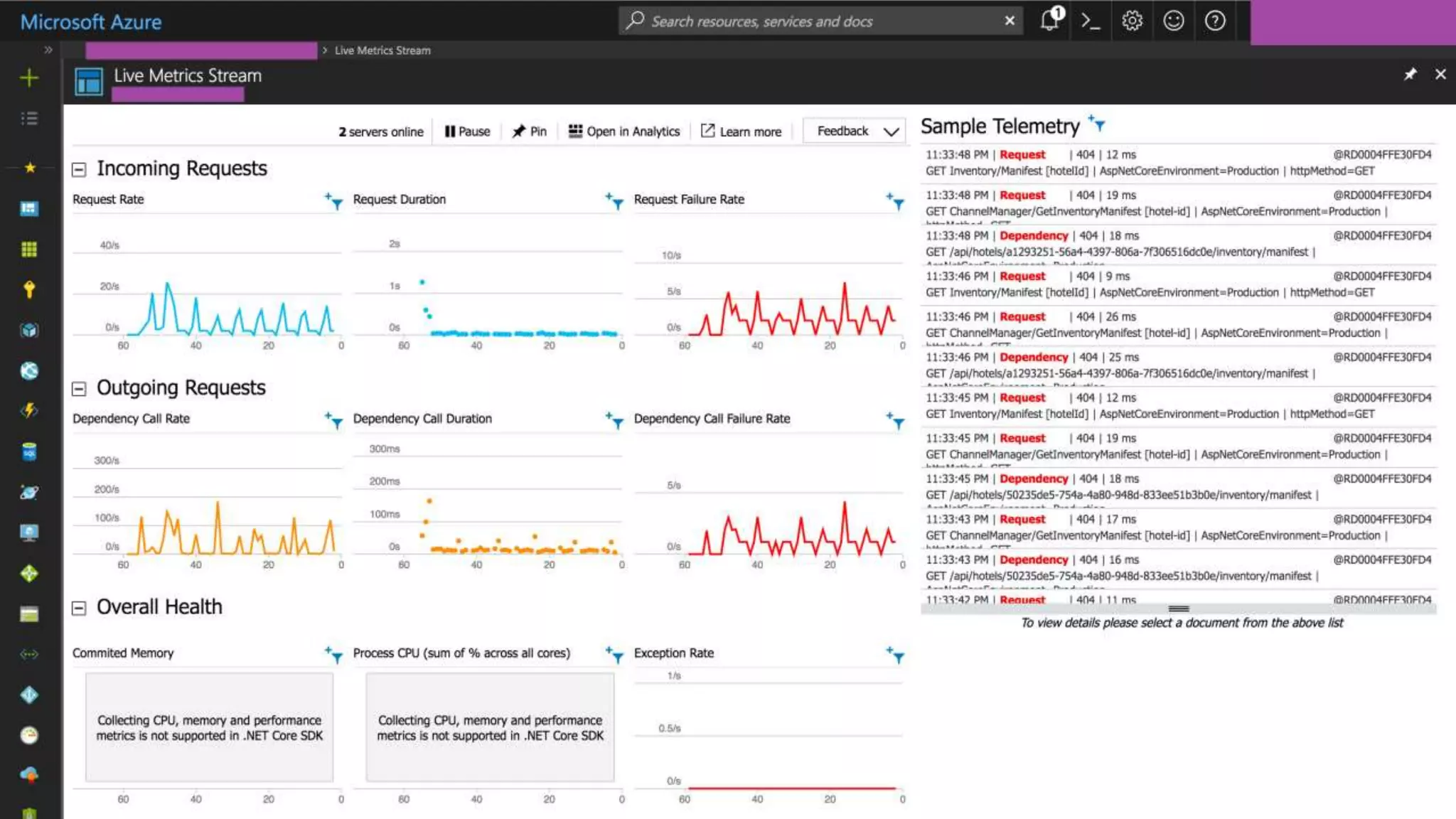1456x819 pixels.
Task: Open the Cloud Shell terminal icon
Action: [x=1090, y=21]
